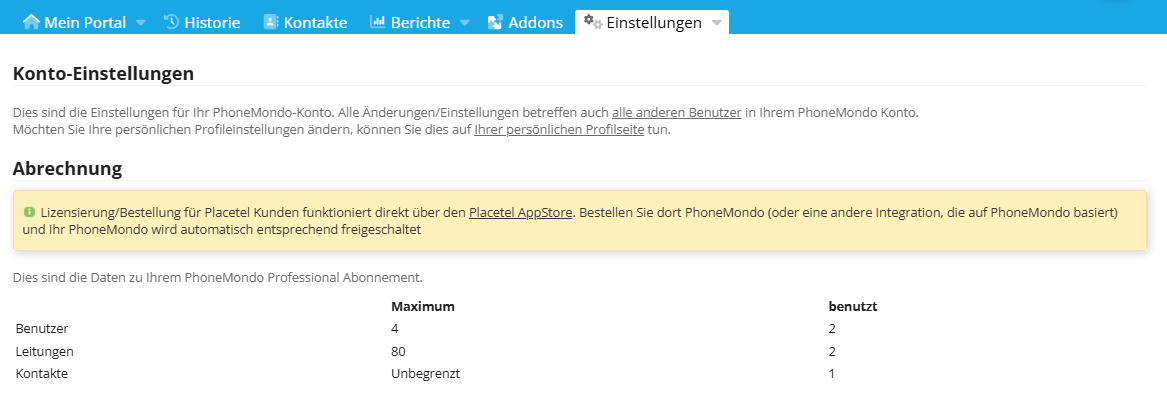Click the gears icon beside Einstellungen
Image resolution: width=1167 pixels, height=406 pixels.
[x=592, y=22]
